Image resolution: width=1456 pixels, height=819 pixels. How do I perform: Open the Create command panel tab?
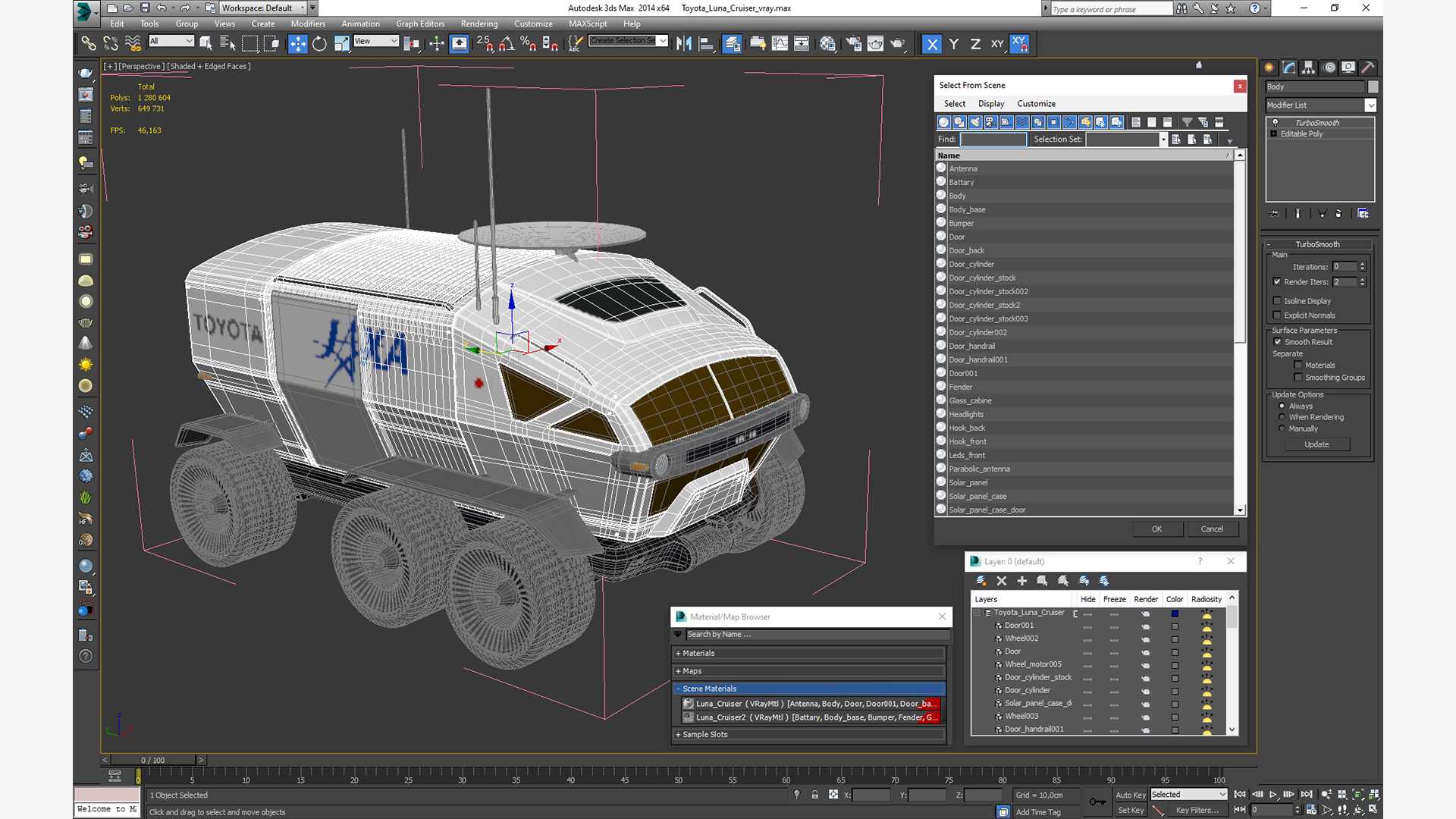point(1269,67)
